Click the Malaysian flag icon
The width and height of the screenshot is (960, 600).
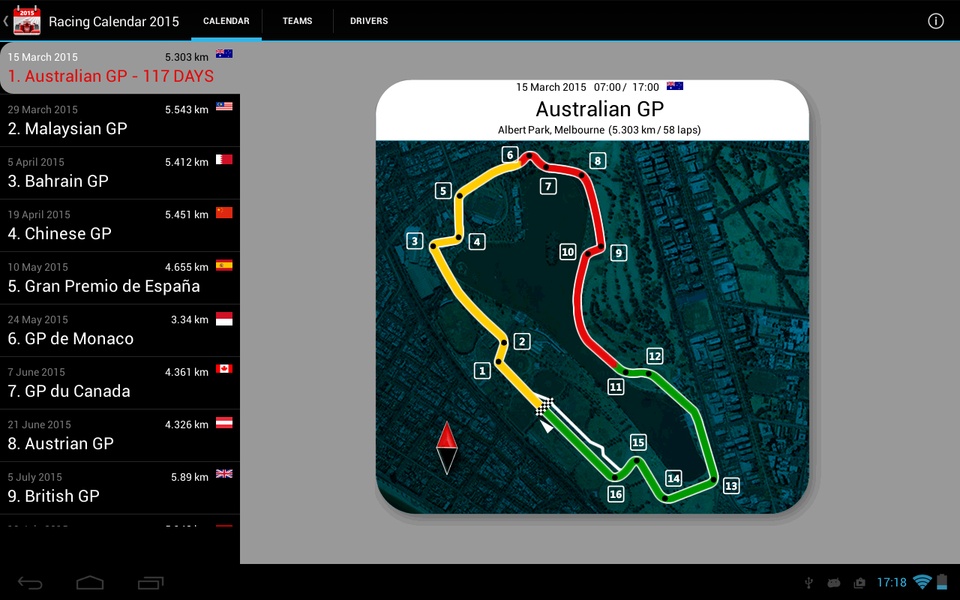(224, 107)
